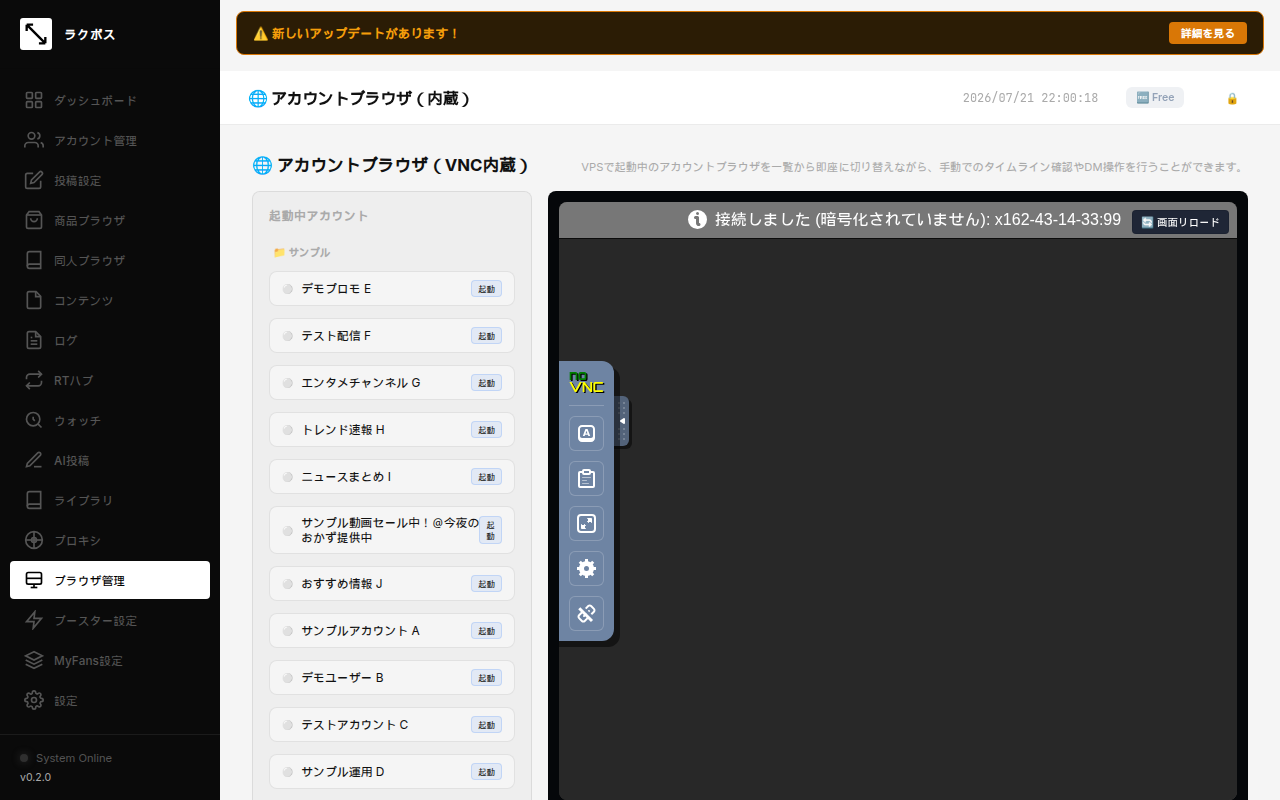Select account おすすめ情報 J
Screen dimensions: 1280x800
point(392,584)
